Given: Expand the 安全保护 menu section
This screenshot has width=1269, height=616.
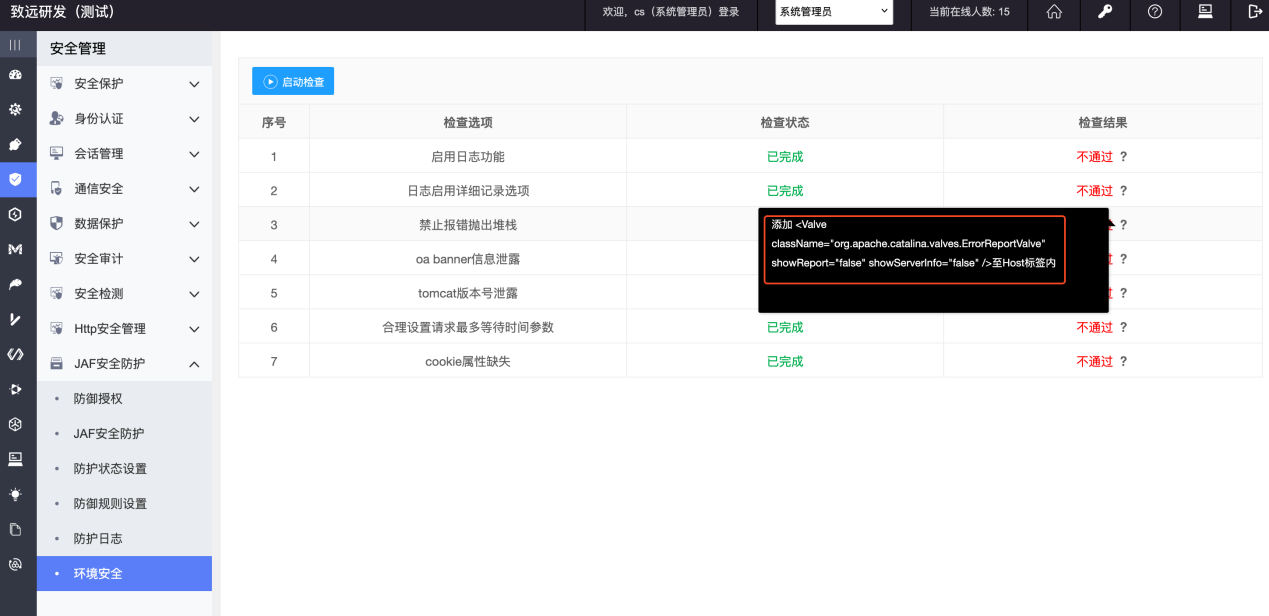Looking at the screenshot, I should 124,84.
